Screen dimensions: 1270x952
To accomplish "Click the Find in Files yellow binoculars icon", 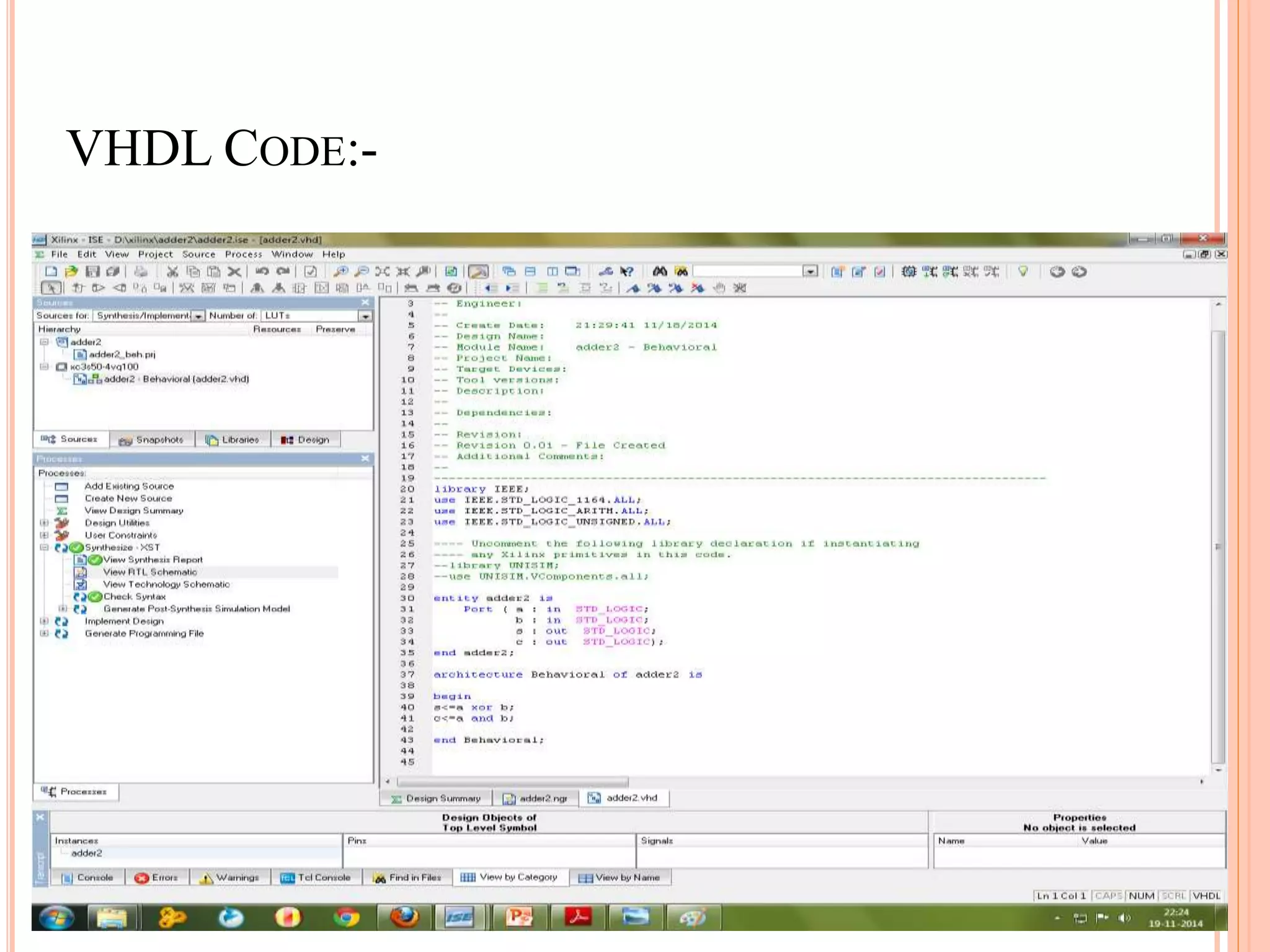I will tap(681, 271).
